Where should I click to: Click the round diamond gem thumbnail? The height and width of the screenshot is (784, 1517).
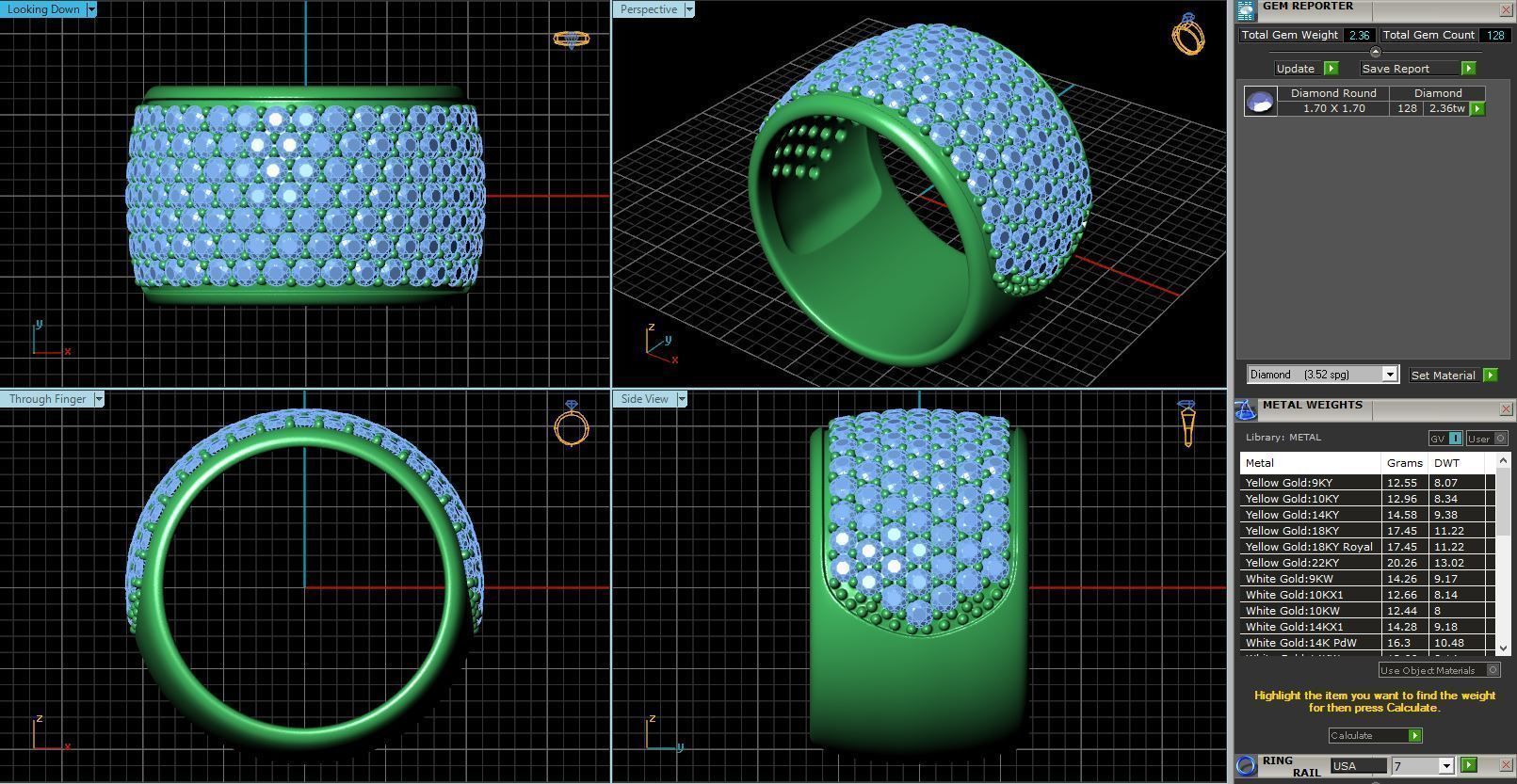1260,101
